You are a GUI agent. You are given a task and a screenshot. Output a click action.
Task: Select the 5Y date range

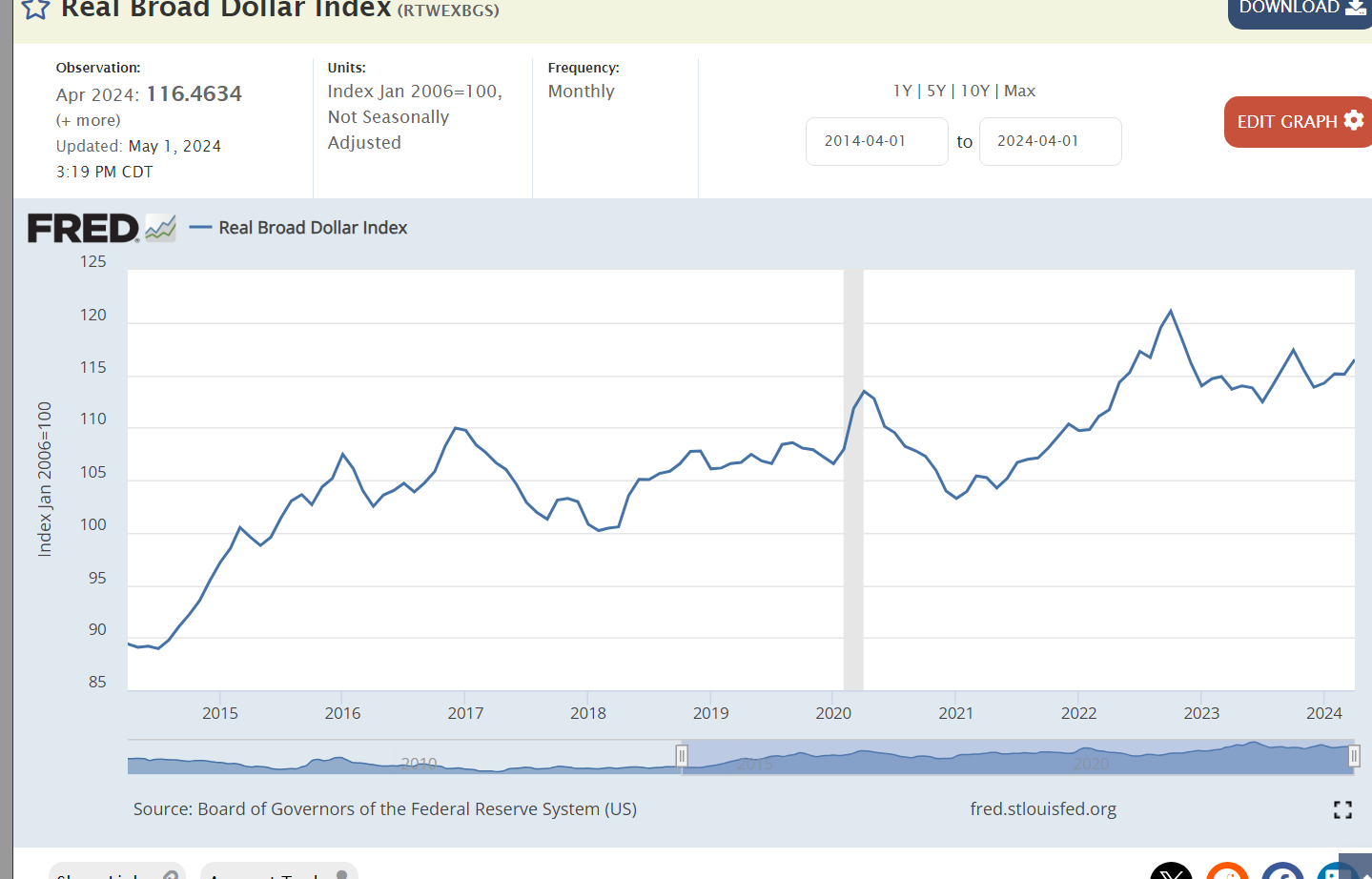click(x=936, y=91)
